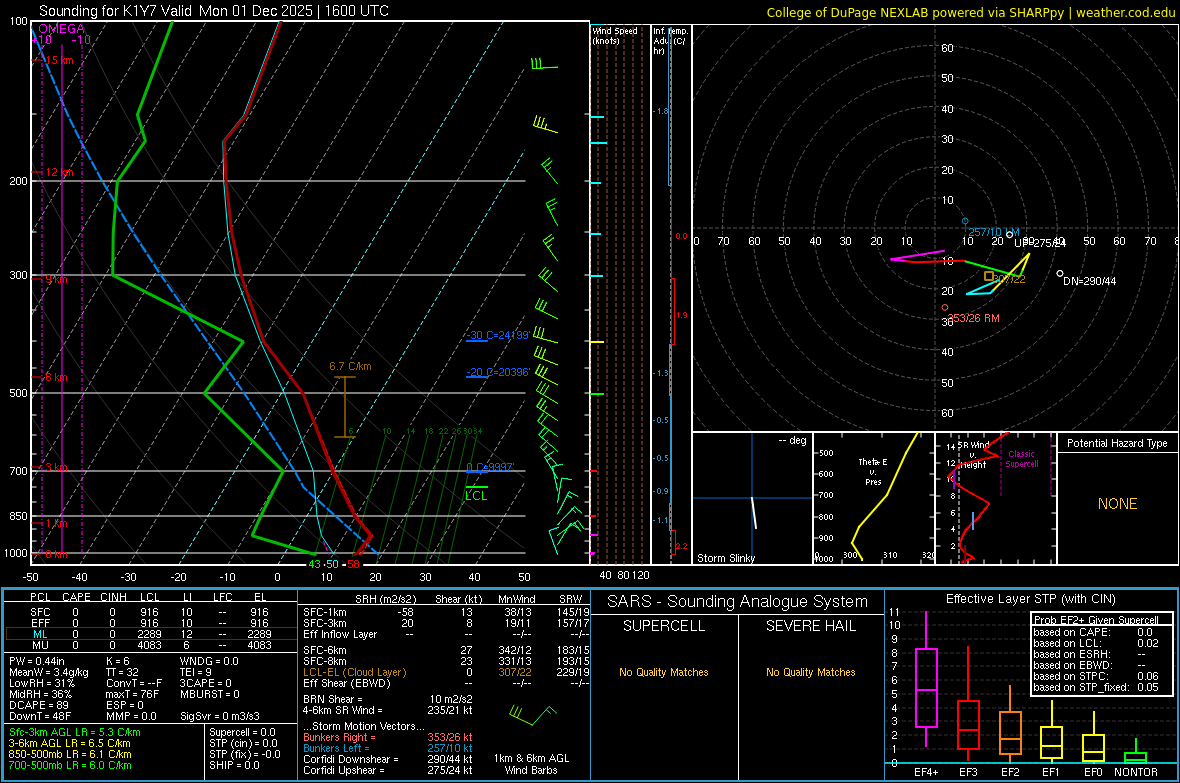Click the based on STPC: 0.06 line
Image resolution: width=1180 pixels, height=783 pixels.
[x=1096, y=676]
